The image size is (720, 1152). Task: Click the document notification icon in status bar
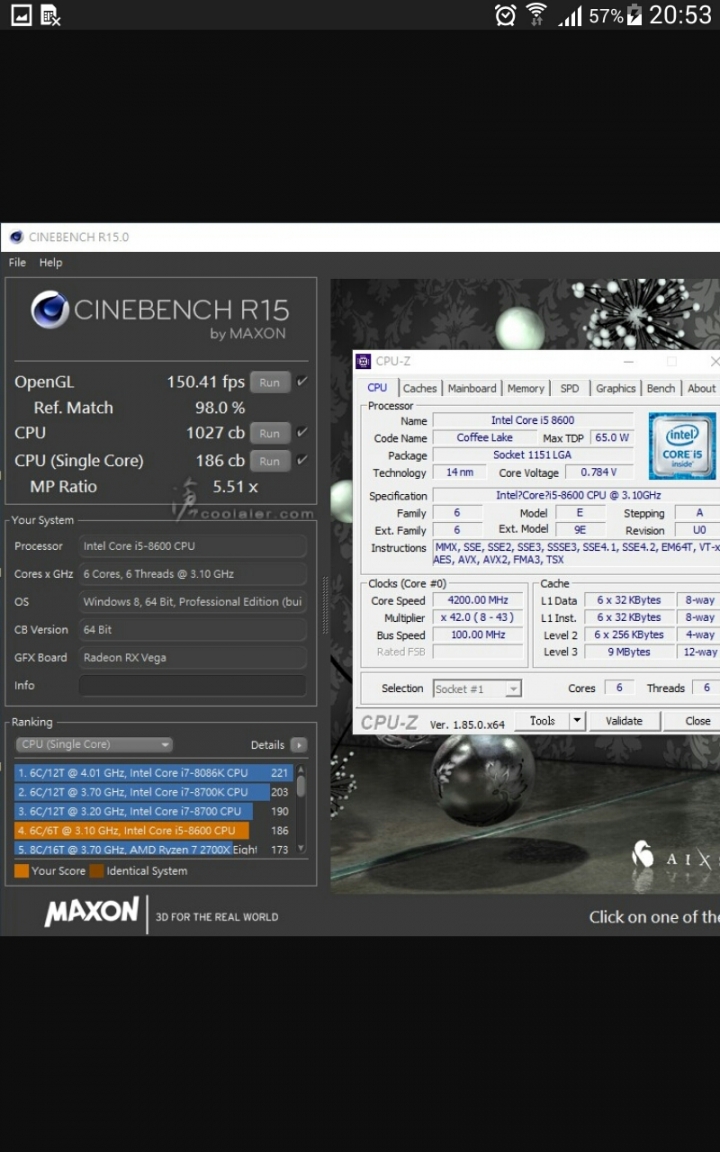tap(50, 14)
